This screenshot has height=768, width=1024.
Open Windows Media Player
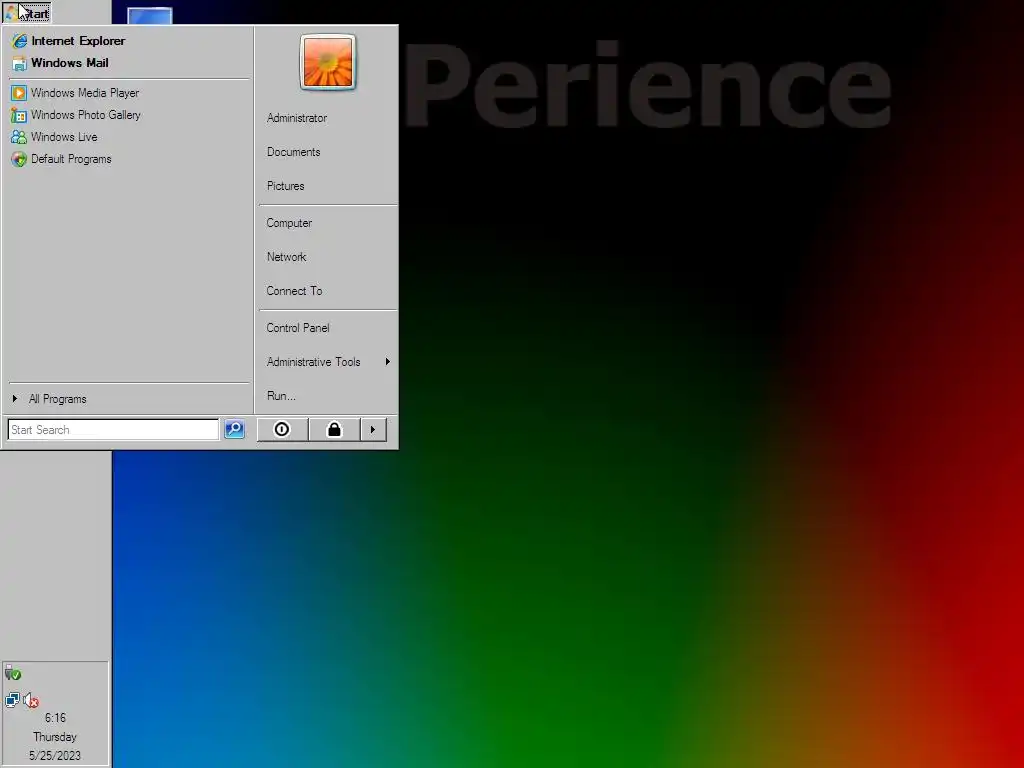point(129,93)
